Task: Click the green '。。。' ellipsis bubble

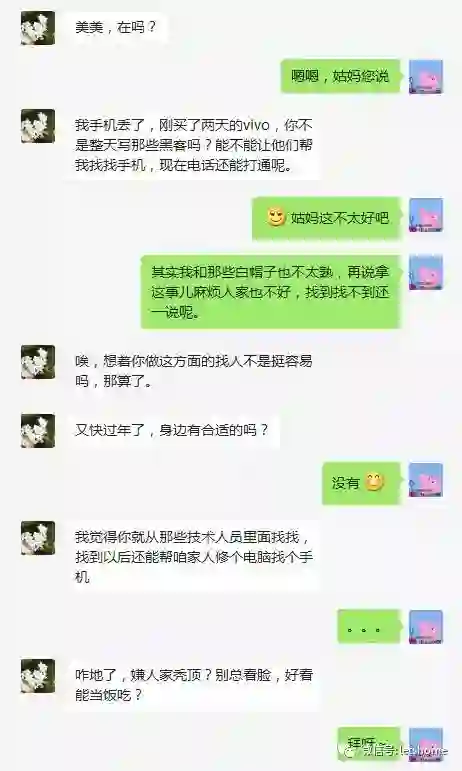Action: [369, 627]
